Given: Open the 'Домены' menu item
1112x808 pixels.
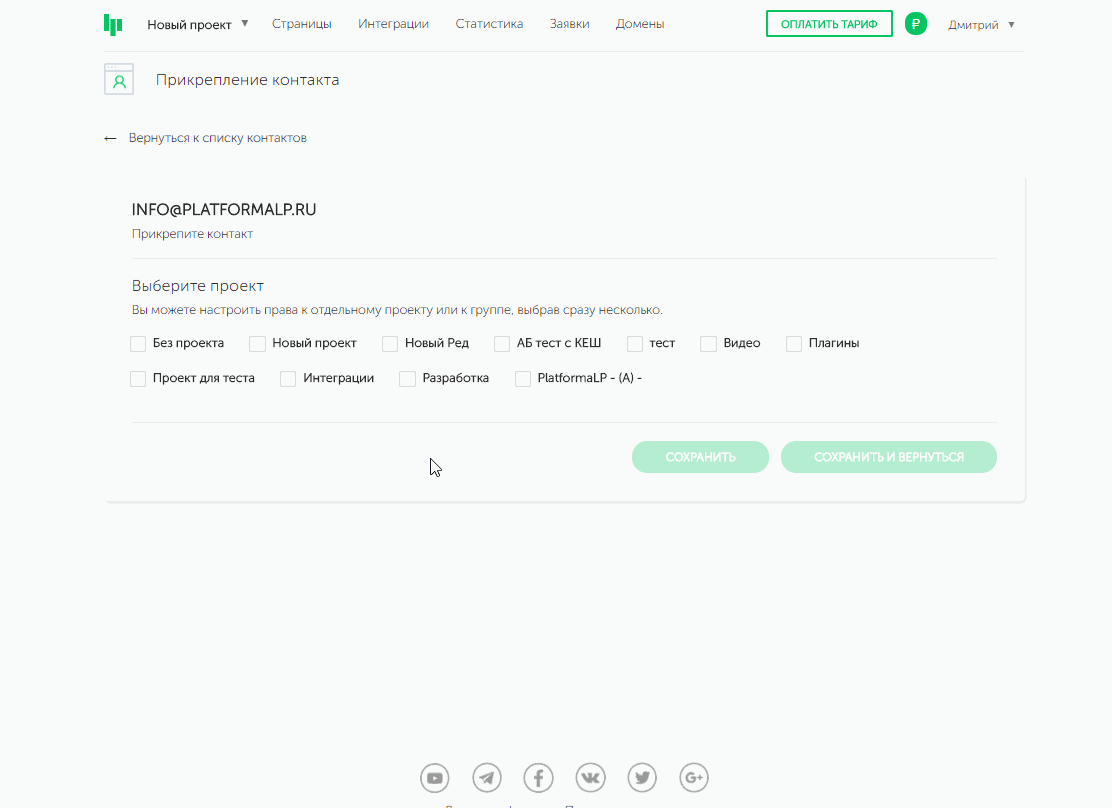Looking at the screenshot, I should pyautogui.click(x=639, y=24).
